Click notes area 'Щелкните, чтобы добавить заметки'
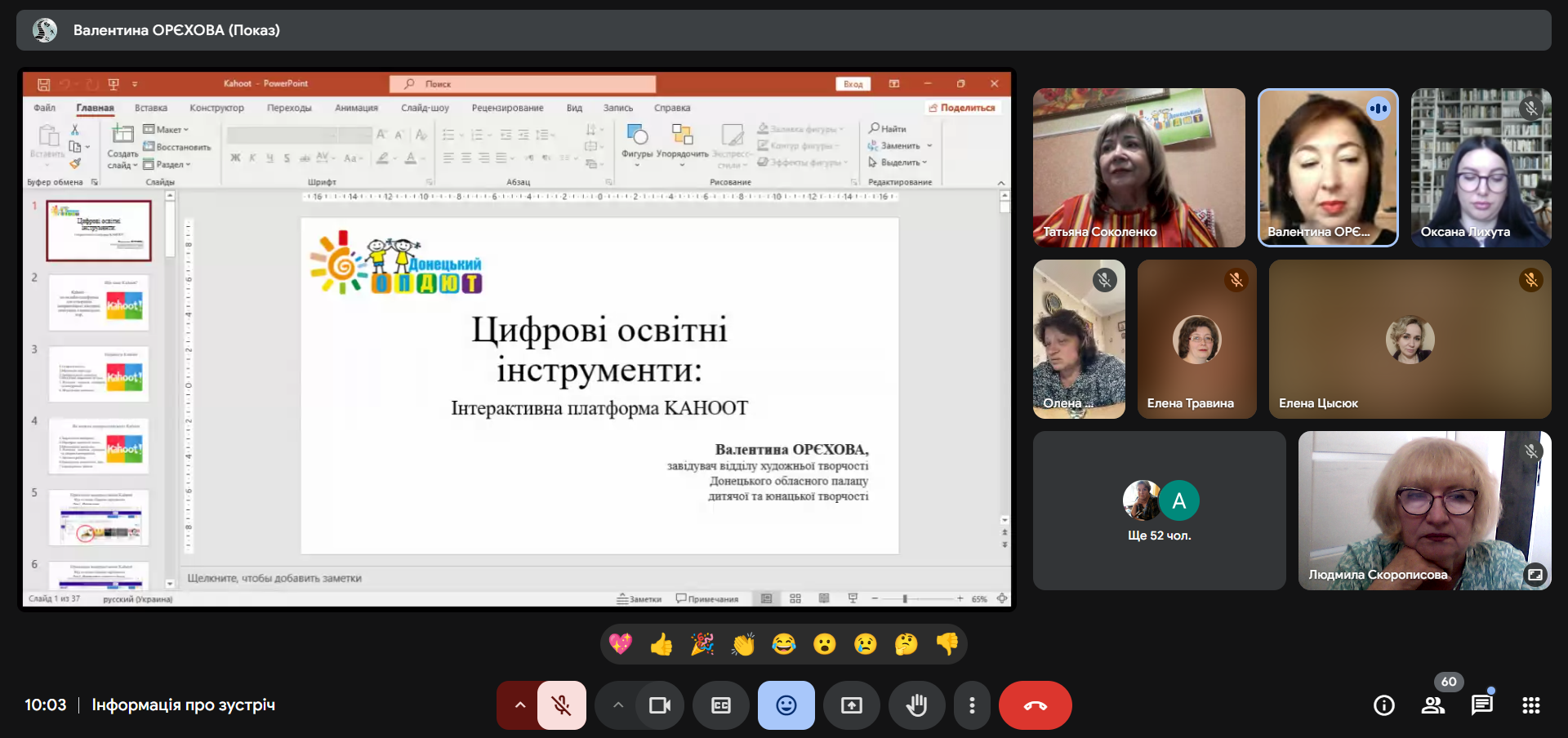The height and width of the screenshot is (738, 1568). tap(274, 578)
